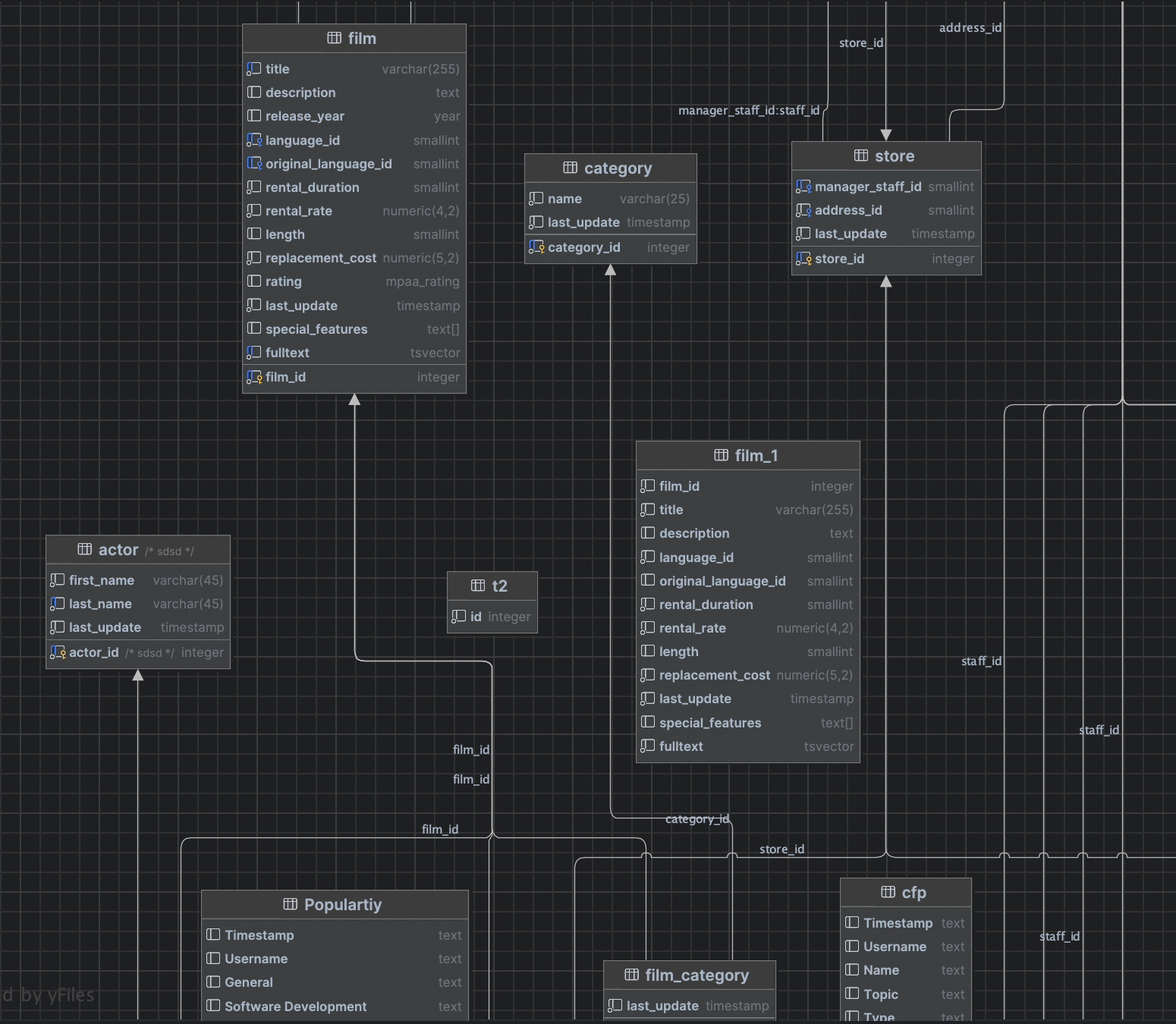Click the table icon on film_category header

[x=632, y=975]
